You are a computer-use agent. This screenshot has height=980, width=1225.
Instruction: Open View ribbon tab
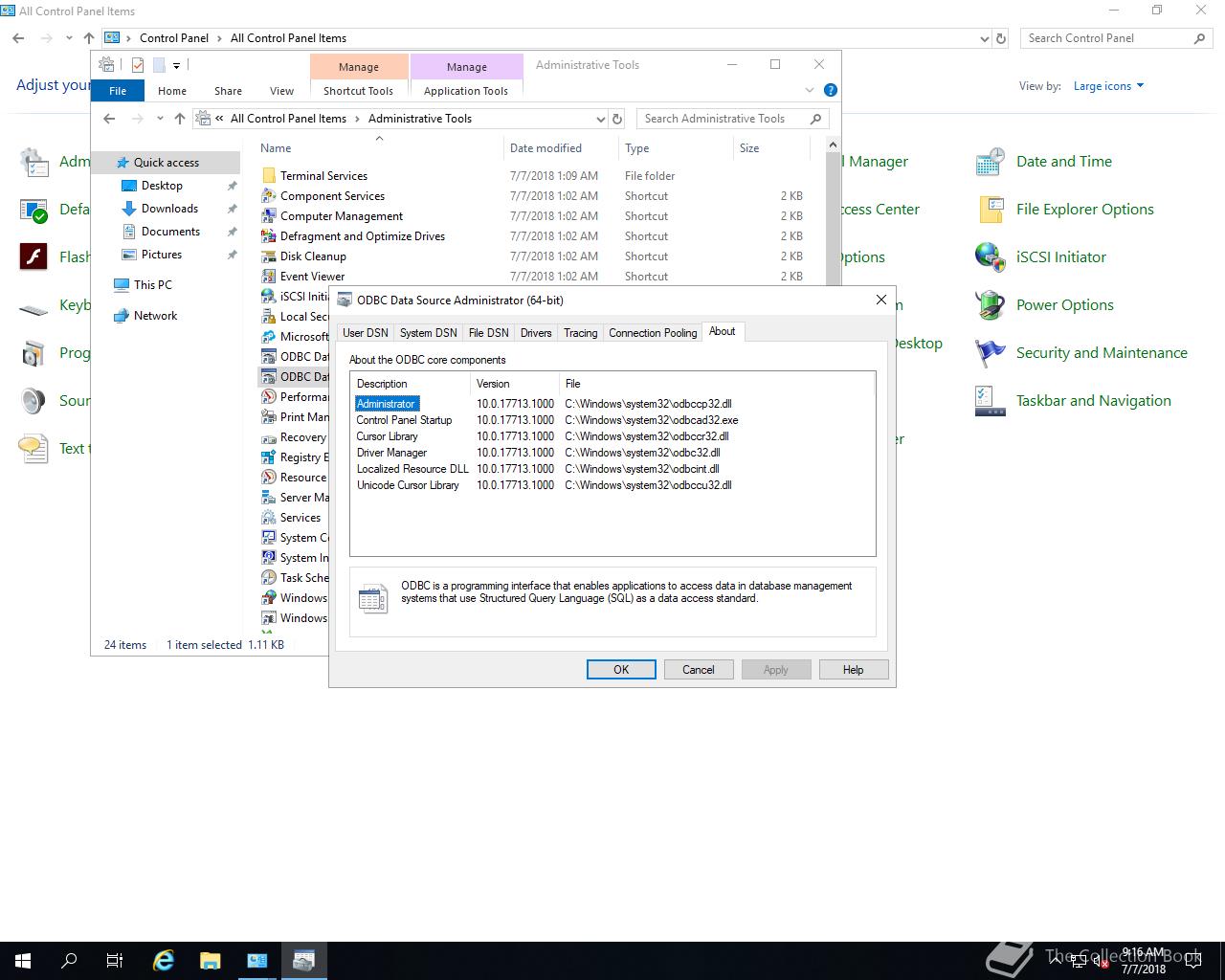point(281,91)
